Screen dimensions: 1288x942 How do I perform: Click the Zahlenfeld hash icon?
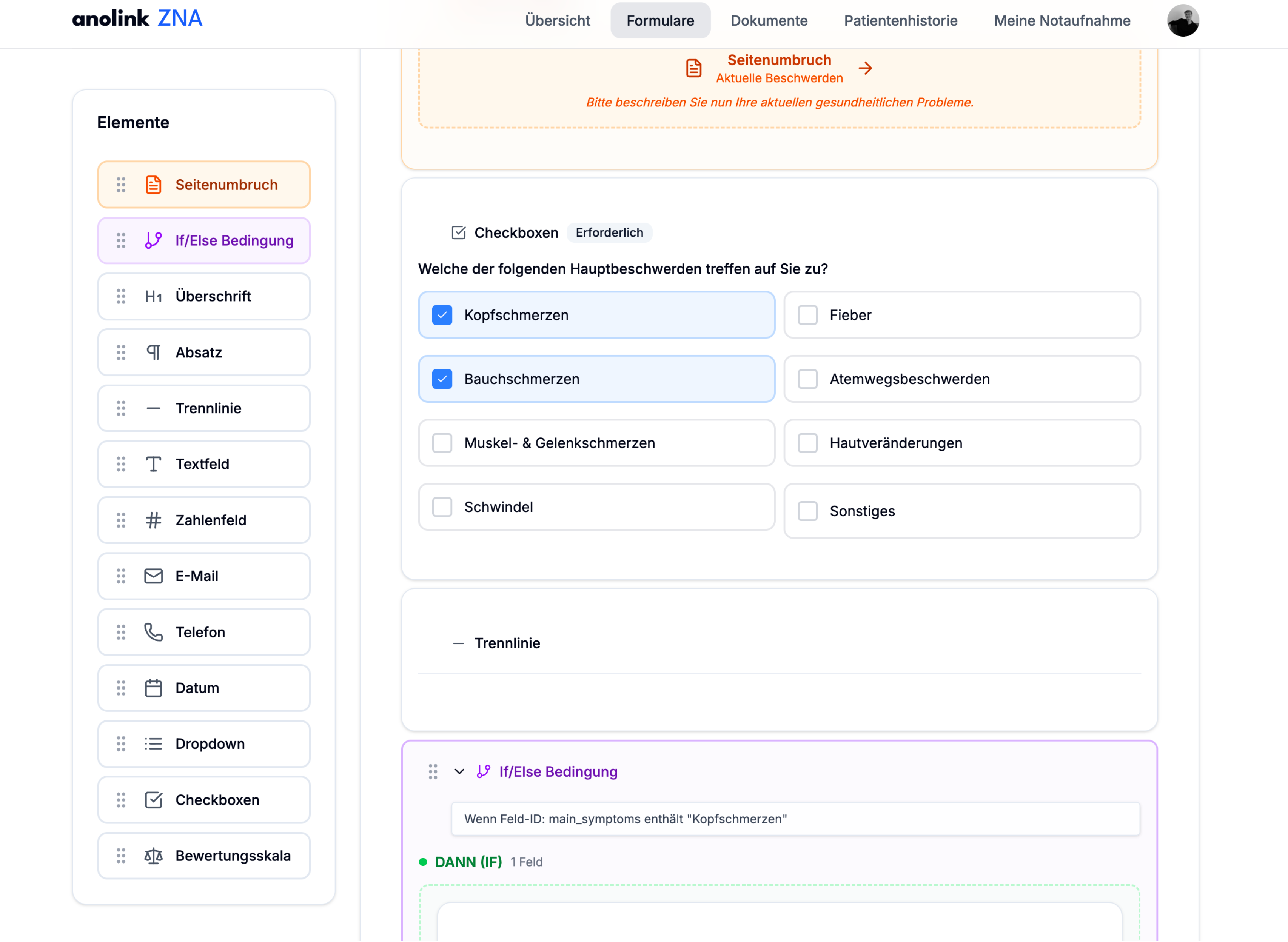point(153,520)
